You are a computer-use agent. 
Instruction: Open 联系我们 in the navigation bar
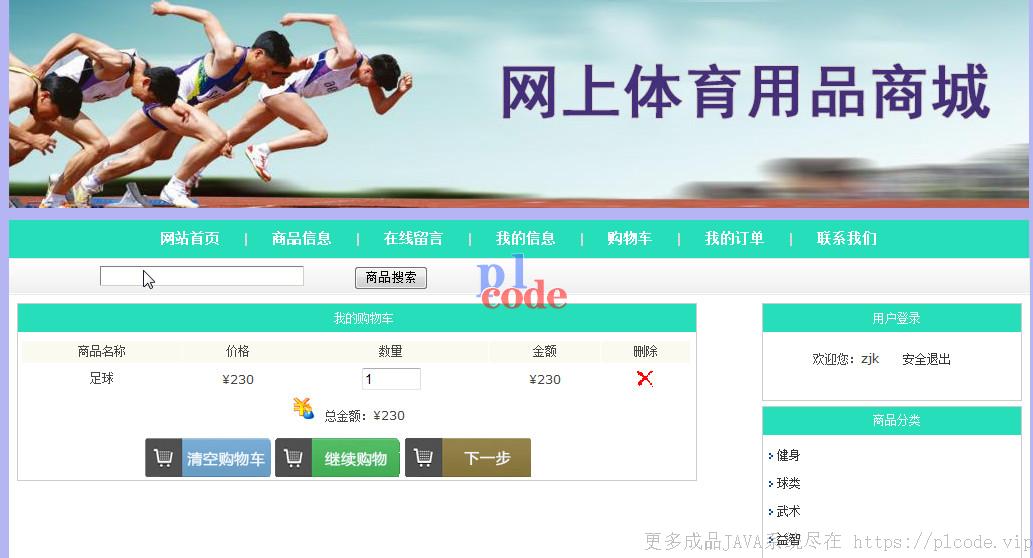click(847, 238)
